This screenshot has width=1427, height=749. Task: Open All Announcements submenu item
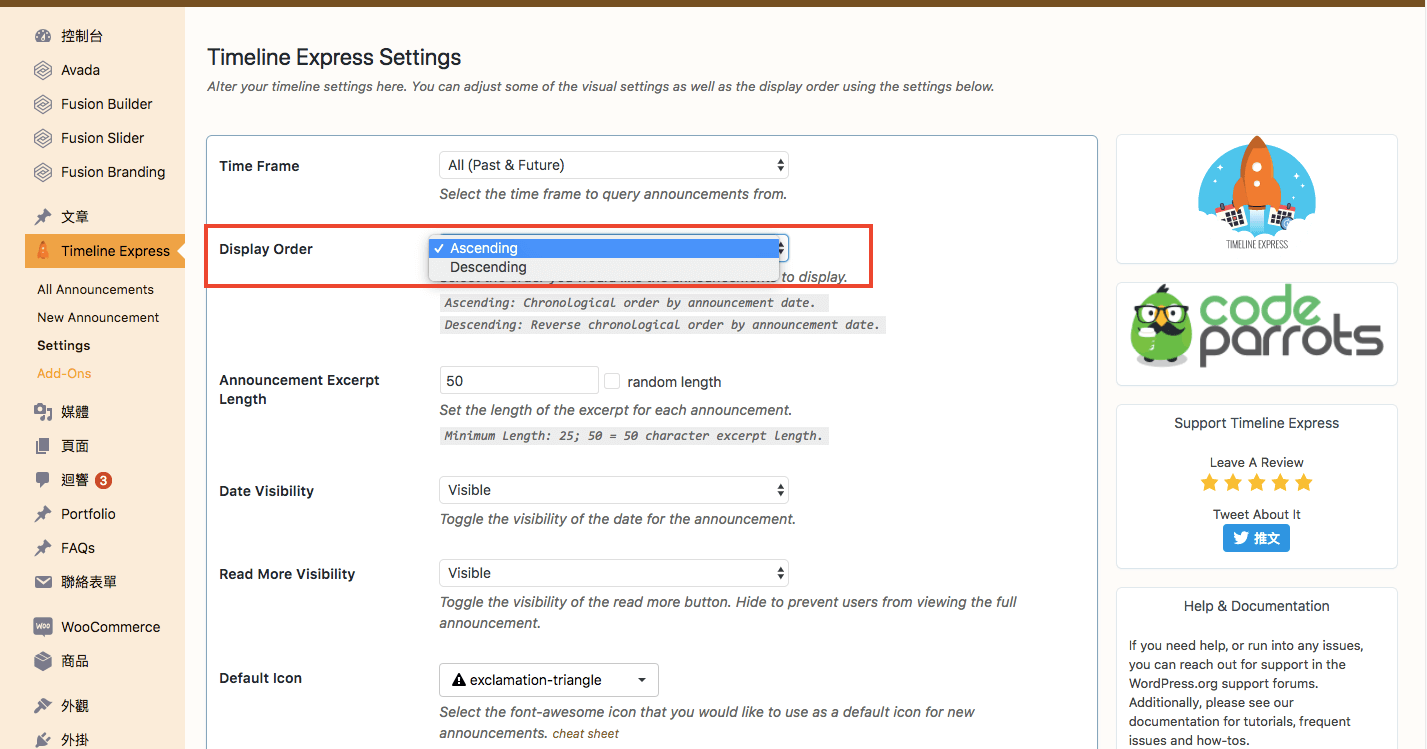[x=95, y=289]
